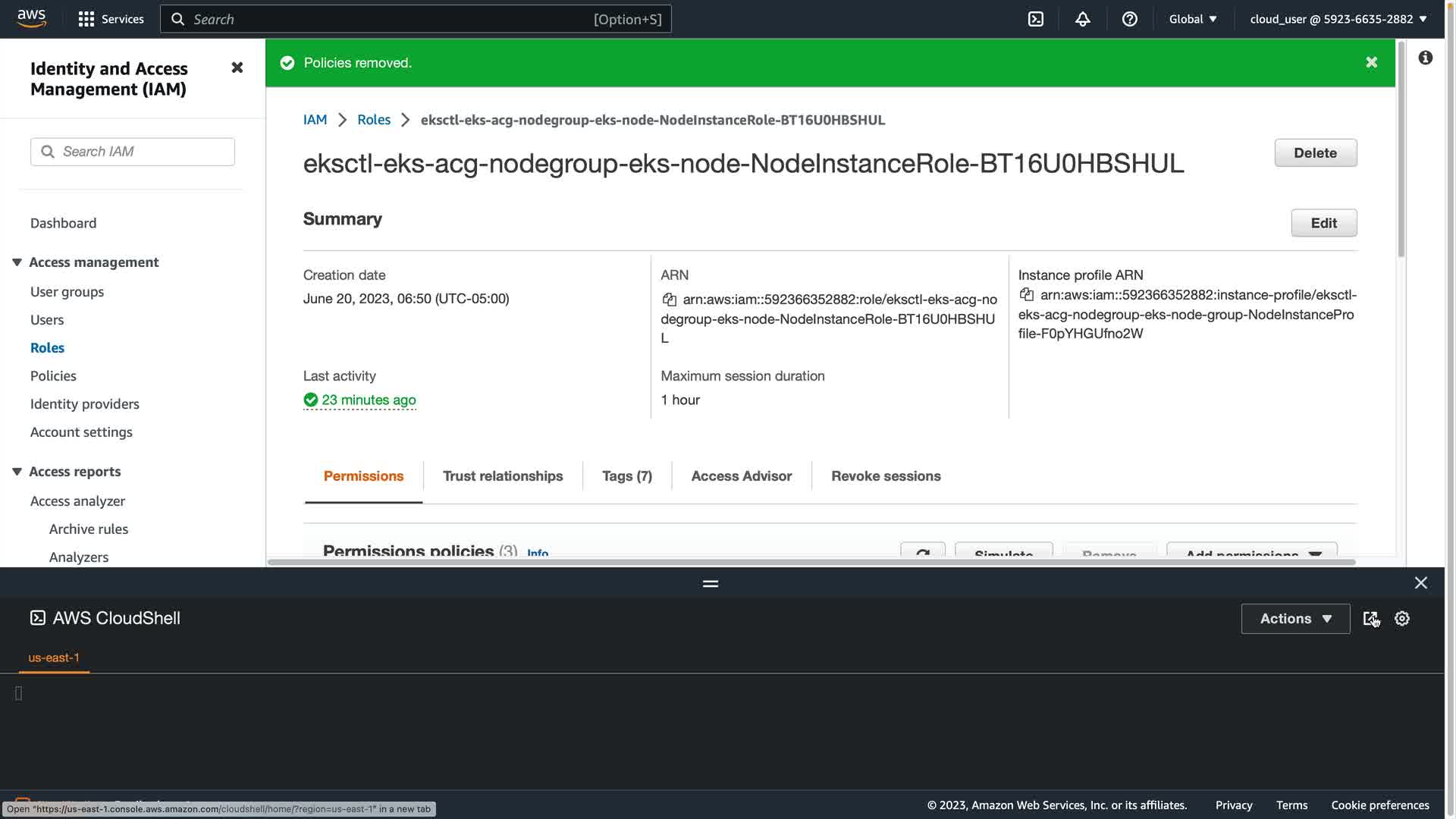Open the Access Advisor tab
The height and width of the screenshot is (819, 1456).
point(741,476)
